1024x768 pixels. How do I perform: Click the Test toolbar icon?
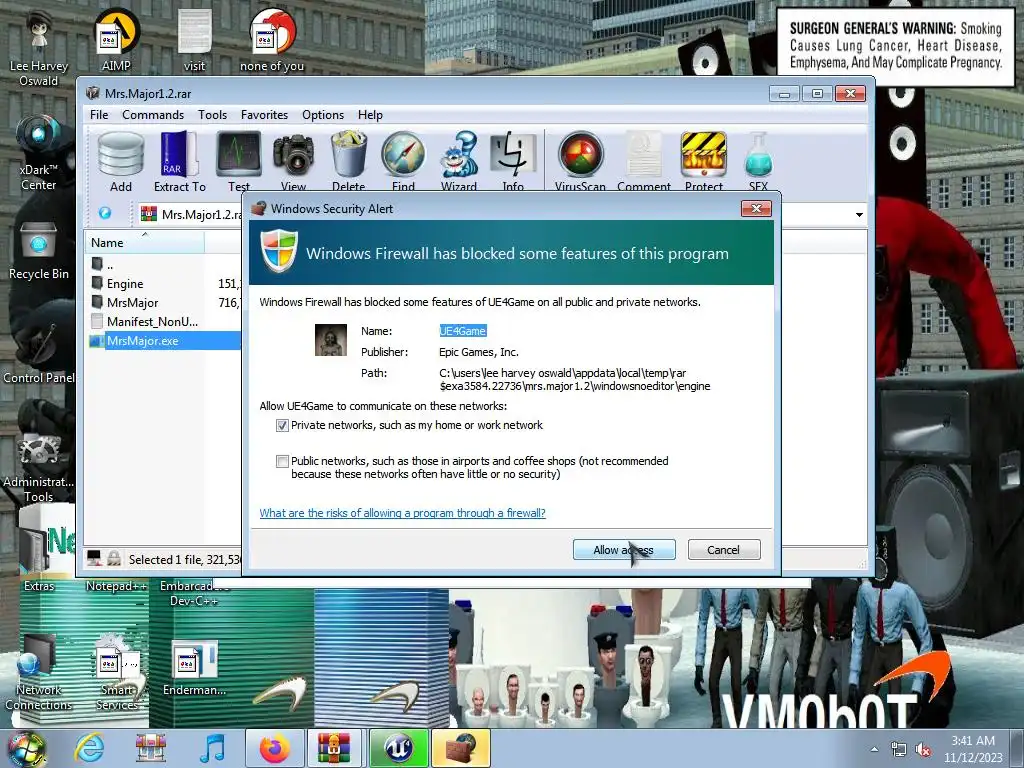[x=239, y=162]
